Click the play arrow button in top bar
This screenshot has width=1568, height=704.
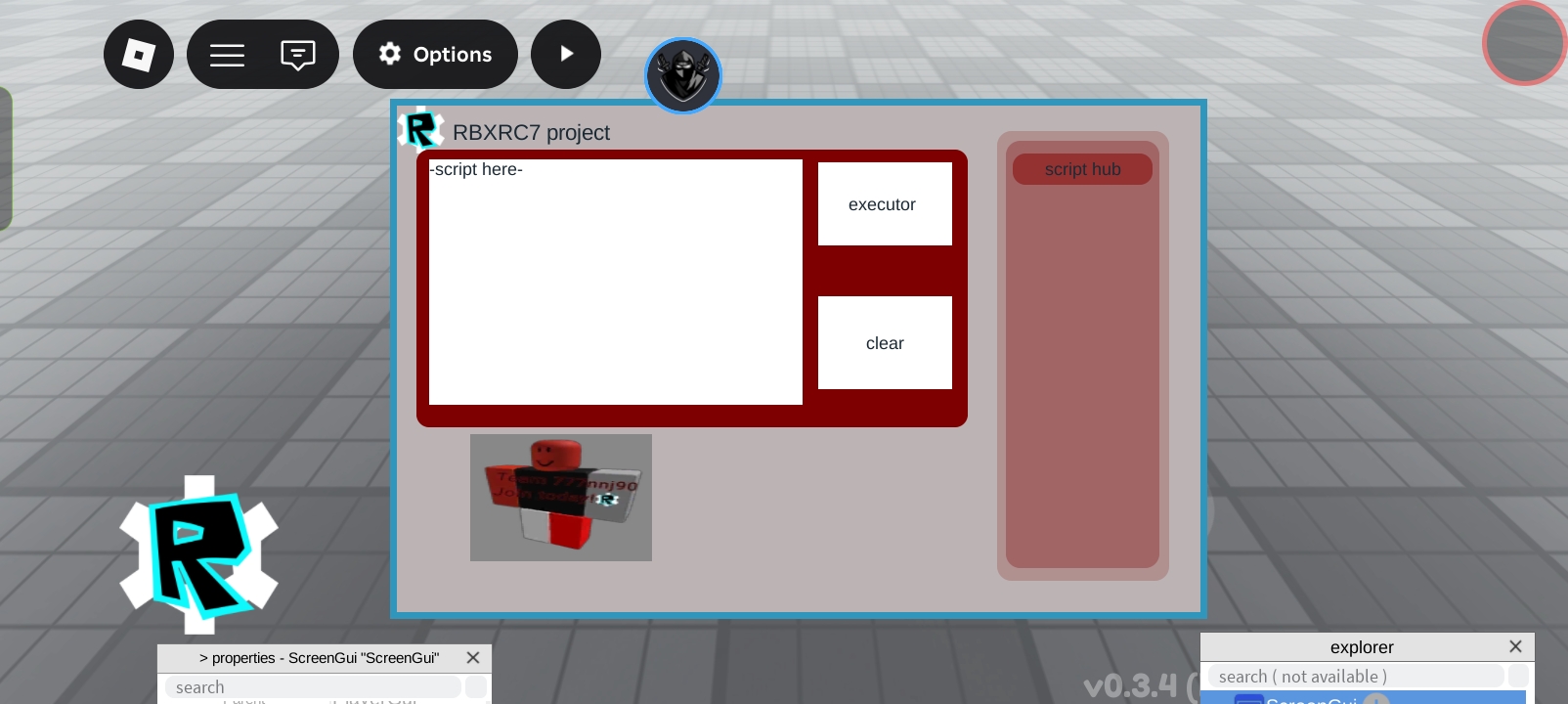(566, 55)
